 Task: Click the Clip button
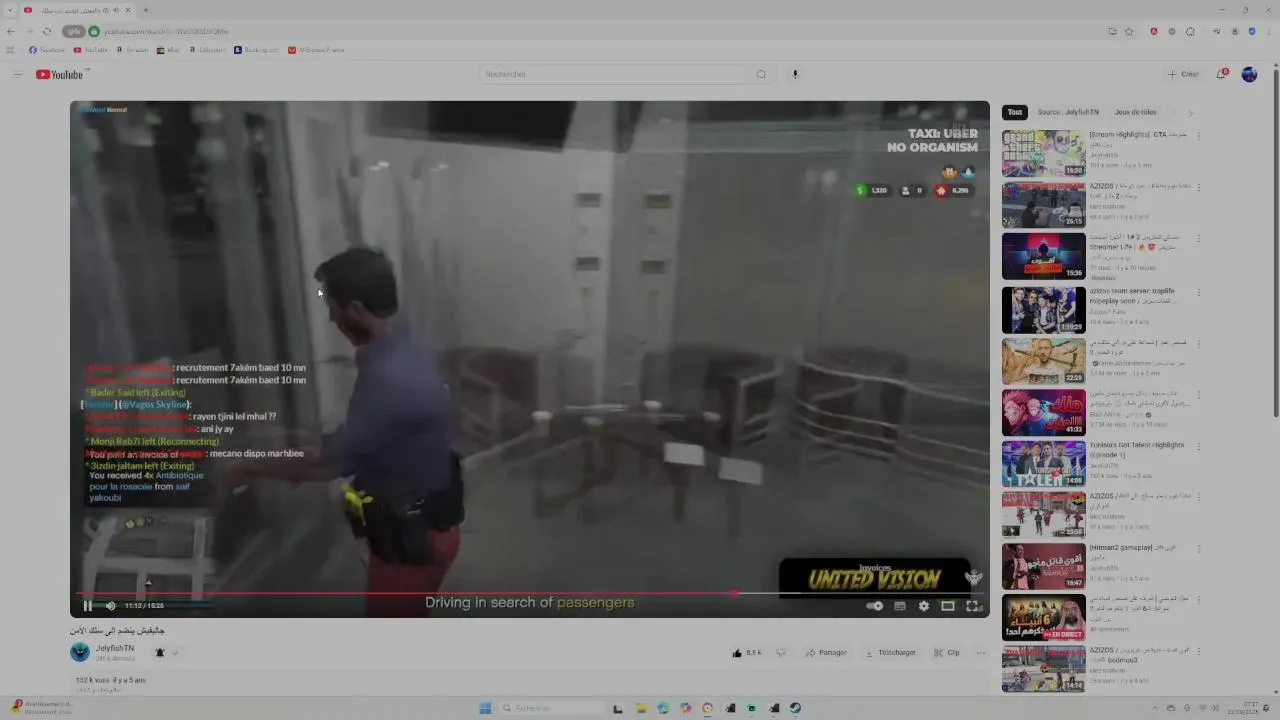click(x=947, y=653)
